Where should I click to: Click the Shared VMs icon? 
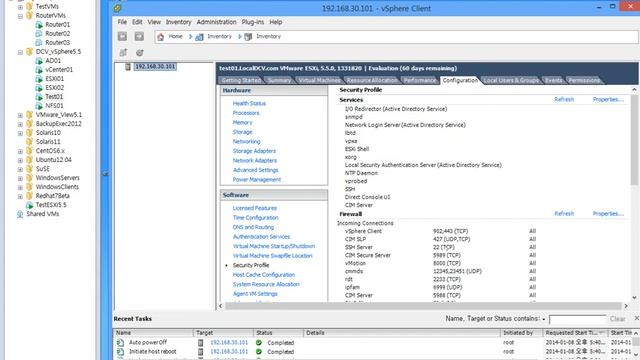[x=20, y=214]
